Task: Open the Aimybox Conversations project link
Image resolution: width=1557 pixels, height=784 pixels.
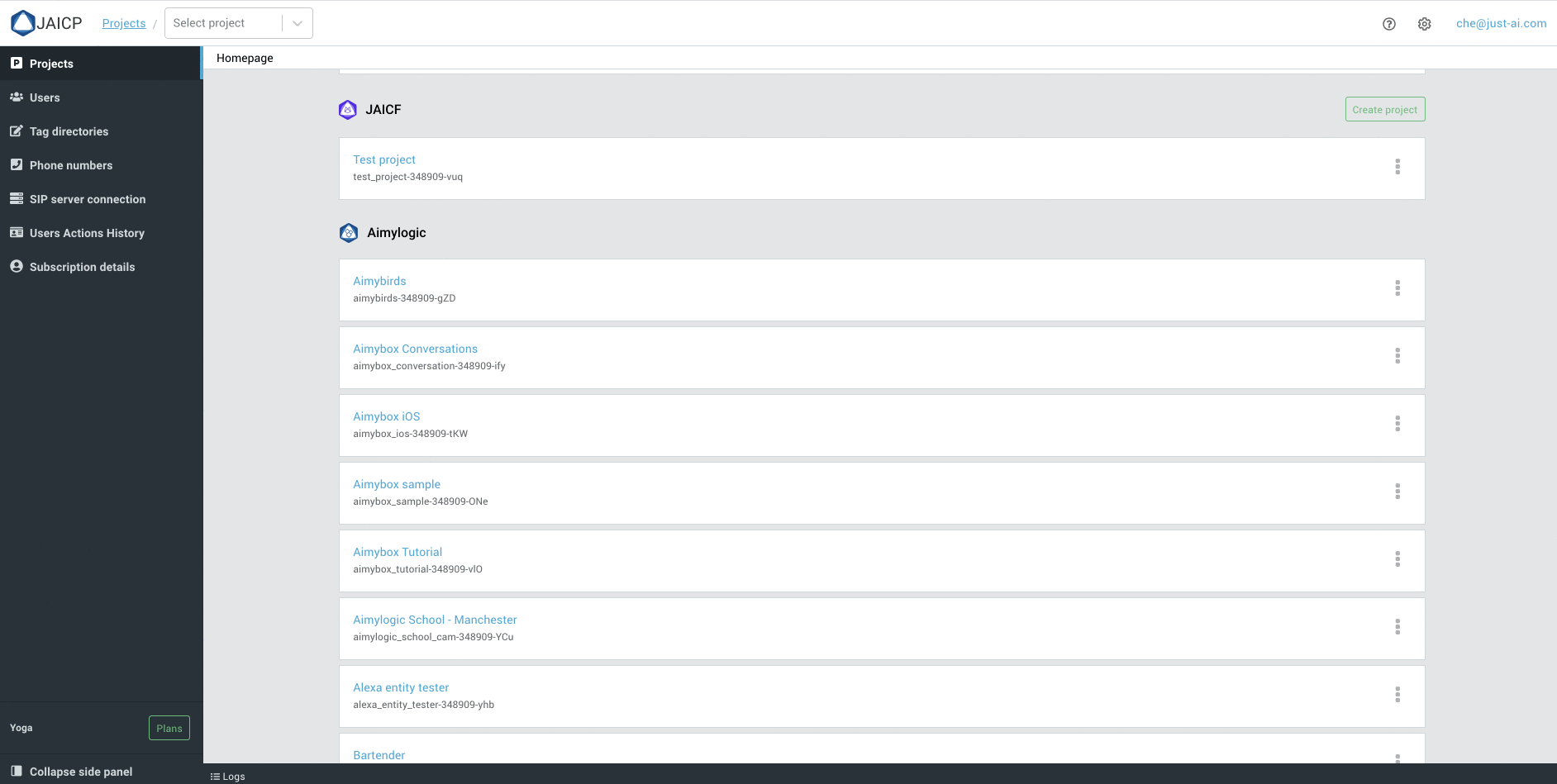Action: (x=415, y=349)
